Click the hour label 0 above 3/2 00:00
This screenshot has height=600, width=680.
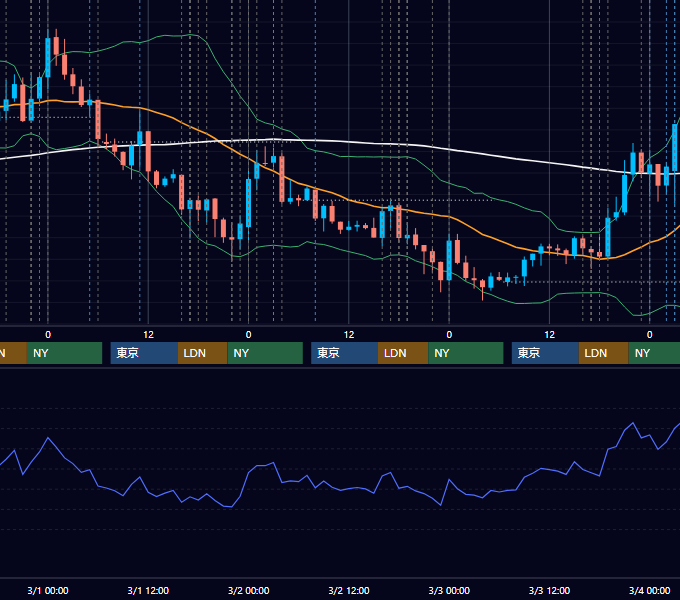pyautogui.click(x=248, y=335)
